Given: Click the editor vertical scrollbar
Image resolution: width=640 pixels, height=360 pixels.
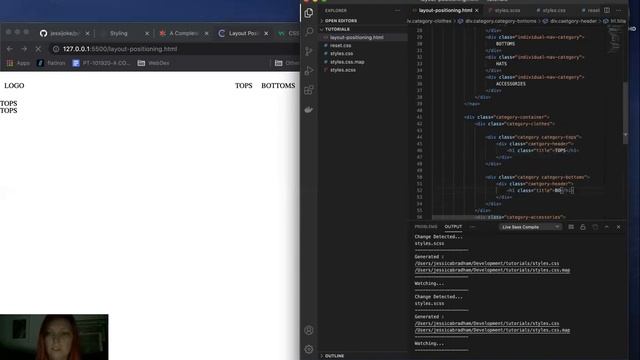Looking at the screenshot, I should point(626,113).
